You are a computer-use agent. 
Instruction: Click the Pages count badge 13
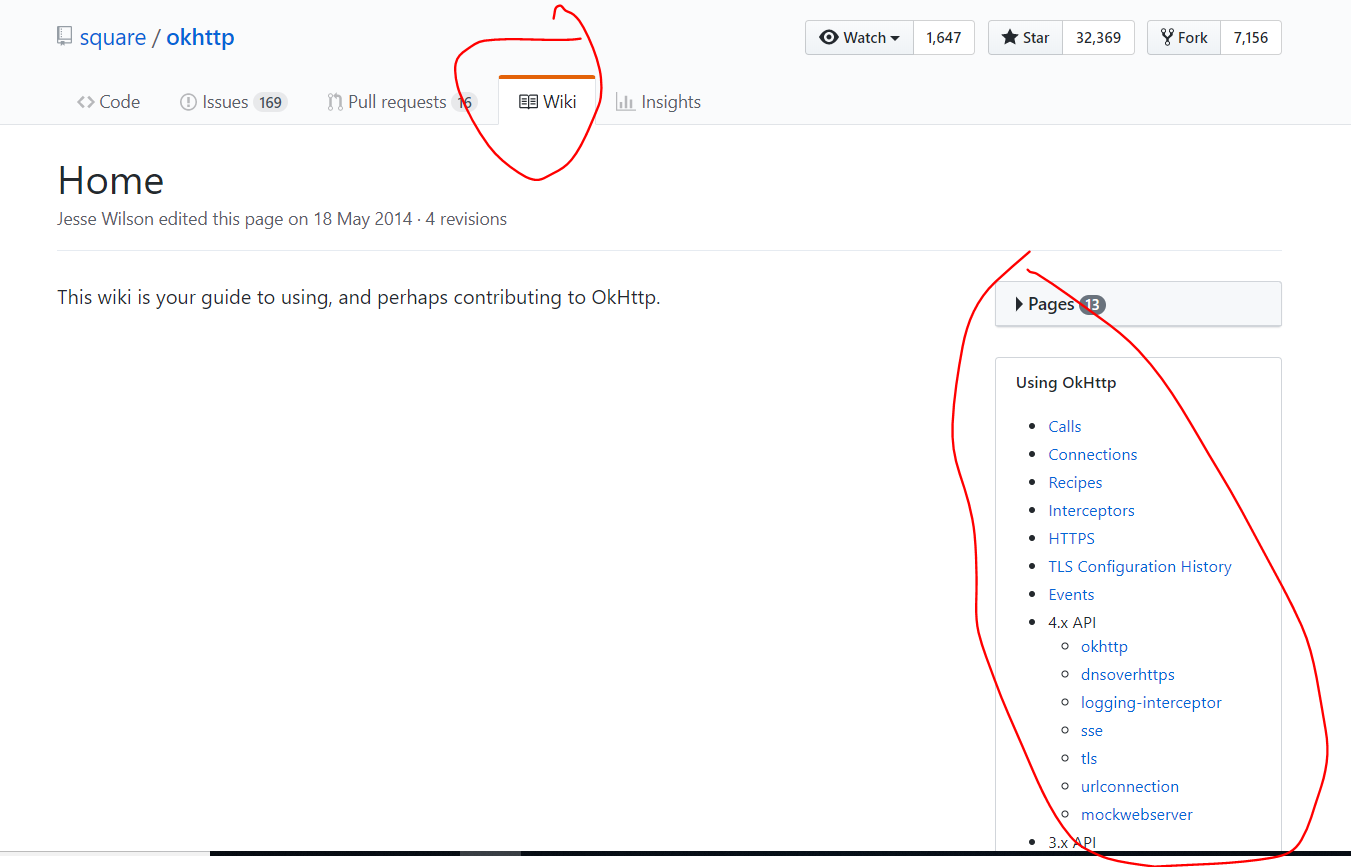click(x=1093, y=304)
